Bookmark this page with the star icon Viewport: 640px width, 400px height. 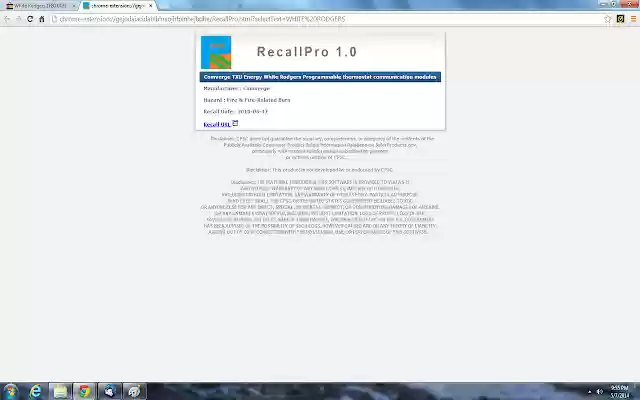tap(607, 19)
